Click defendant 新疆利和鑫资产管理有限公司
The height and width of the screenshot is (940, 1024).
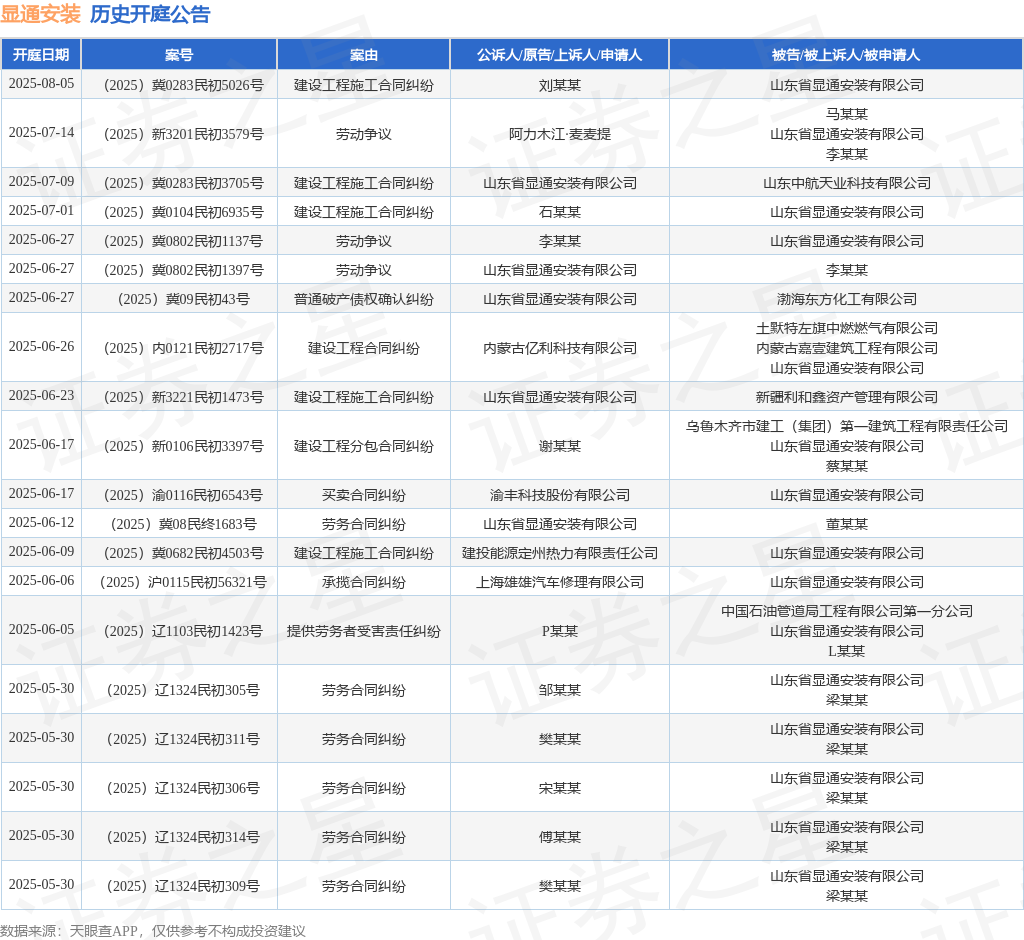[846, 397]
